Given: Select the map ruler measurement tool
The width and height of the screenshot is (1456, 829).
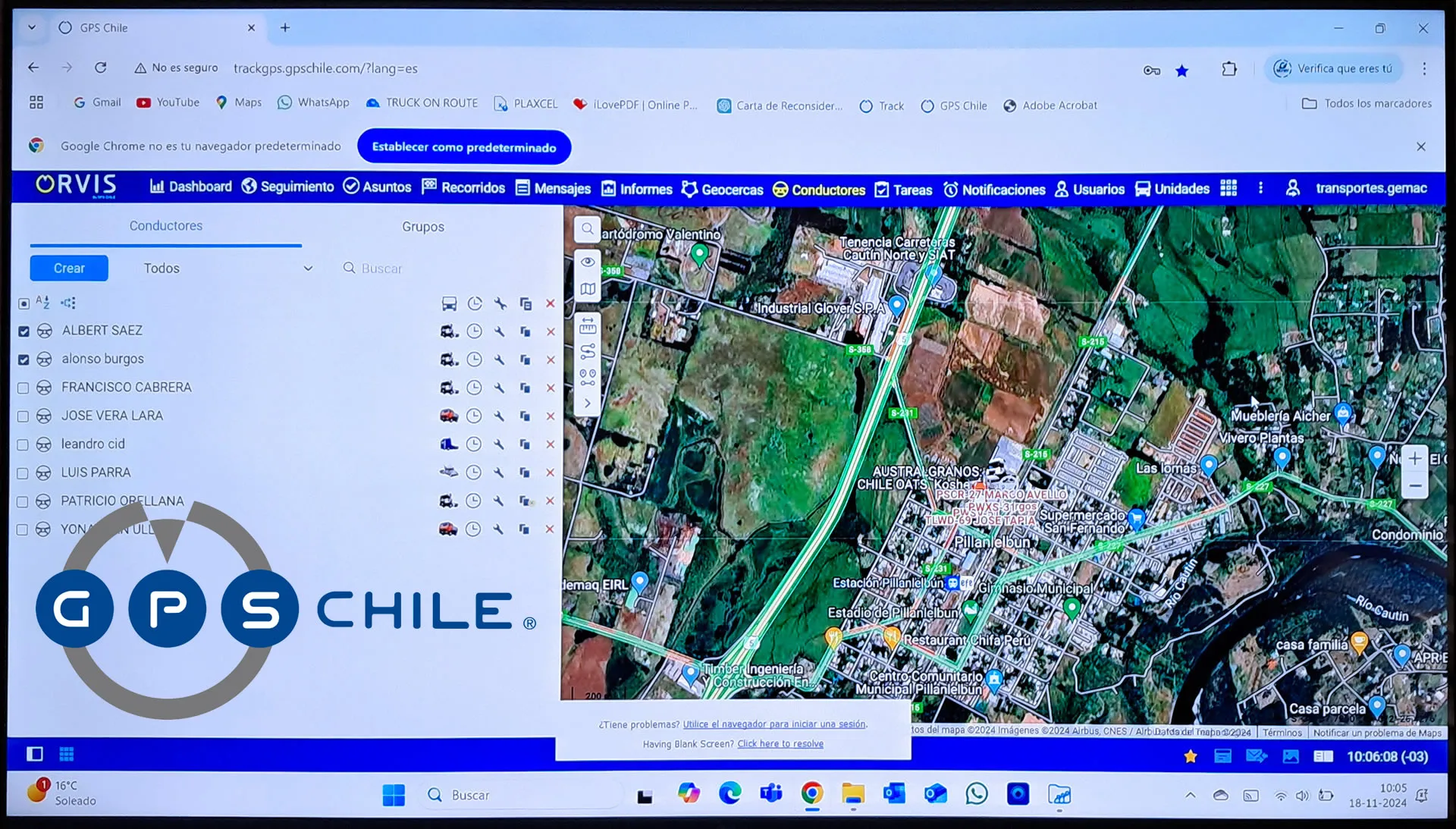Looking at the screenshot, I should pyautogui.click(x=588, y=327).
